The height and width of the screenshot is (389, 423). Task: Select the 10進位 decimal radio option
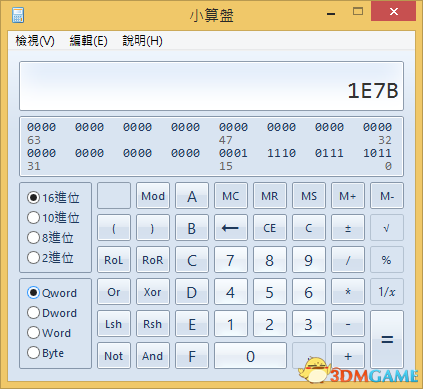coord(53,218)
